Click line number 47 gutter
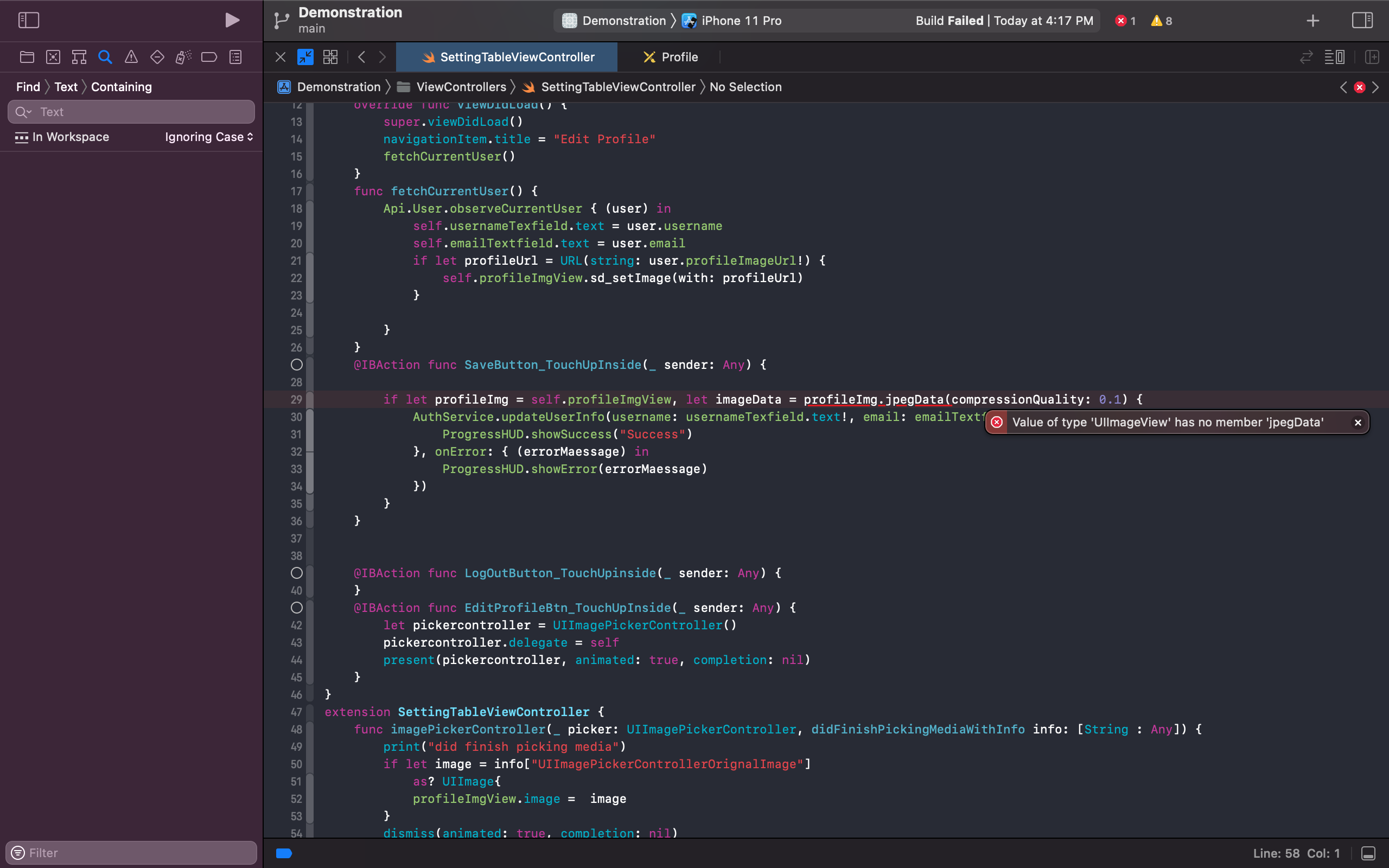This screenshot has height=868, width=1389. pos(296,712)
